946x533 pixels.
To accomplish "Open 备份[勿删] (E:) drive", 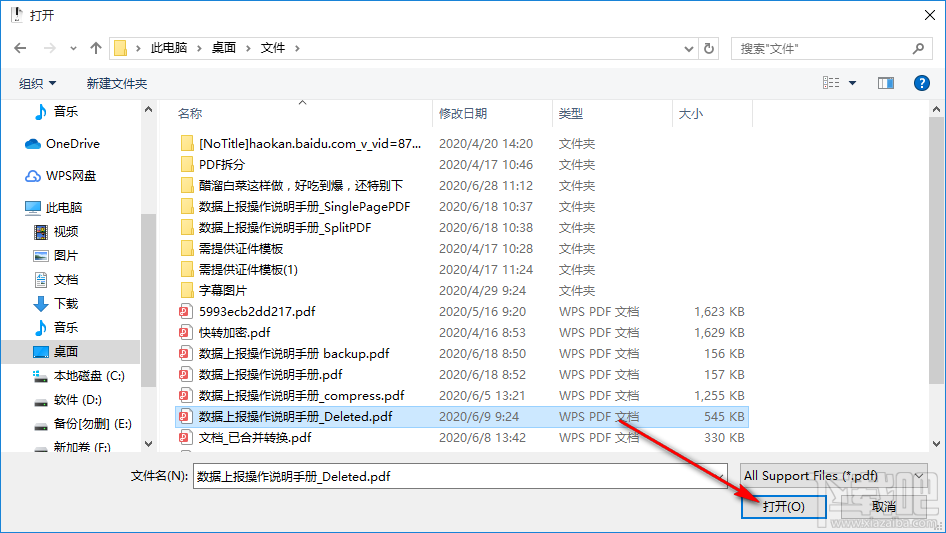I will click(x=83, y=424).
